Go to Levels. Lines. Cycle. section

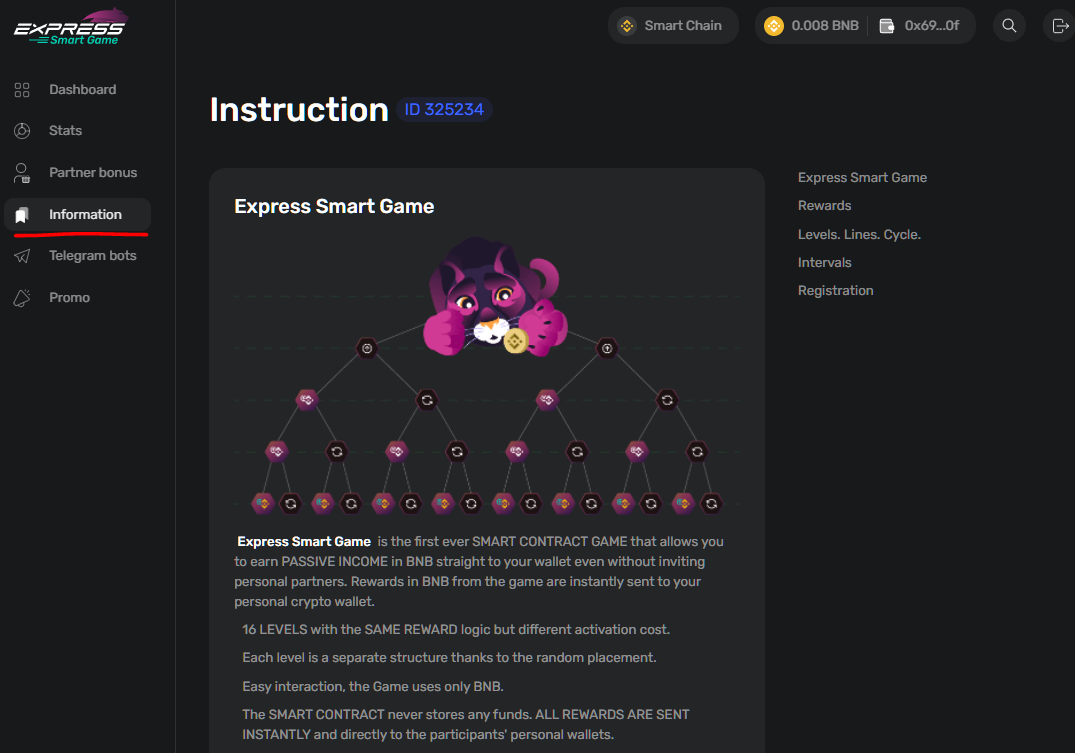(859, 235)
